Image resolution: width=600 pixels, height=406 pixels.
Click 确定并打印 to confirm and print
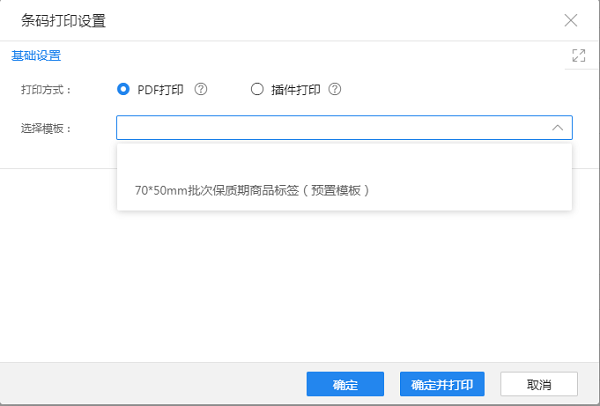(442, 385)
